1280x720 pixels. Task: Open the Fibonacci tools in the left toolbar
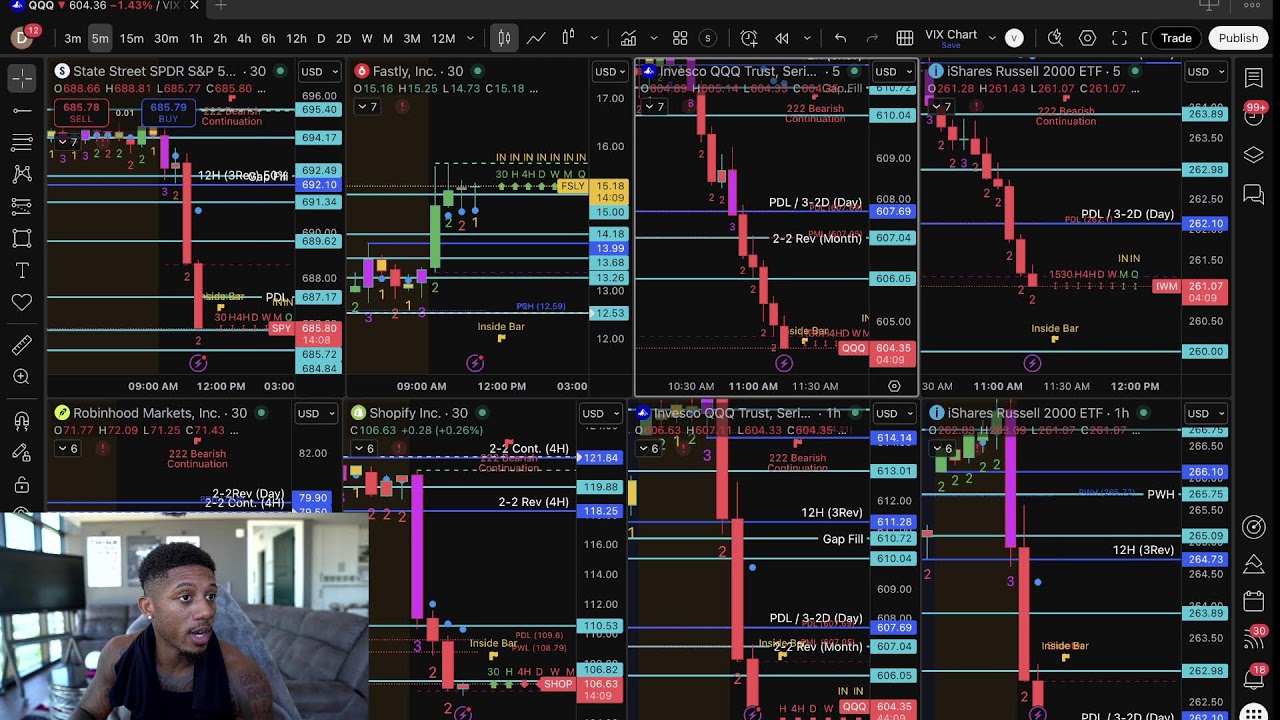pos(22,143)
